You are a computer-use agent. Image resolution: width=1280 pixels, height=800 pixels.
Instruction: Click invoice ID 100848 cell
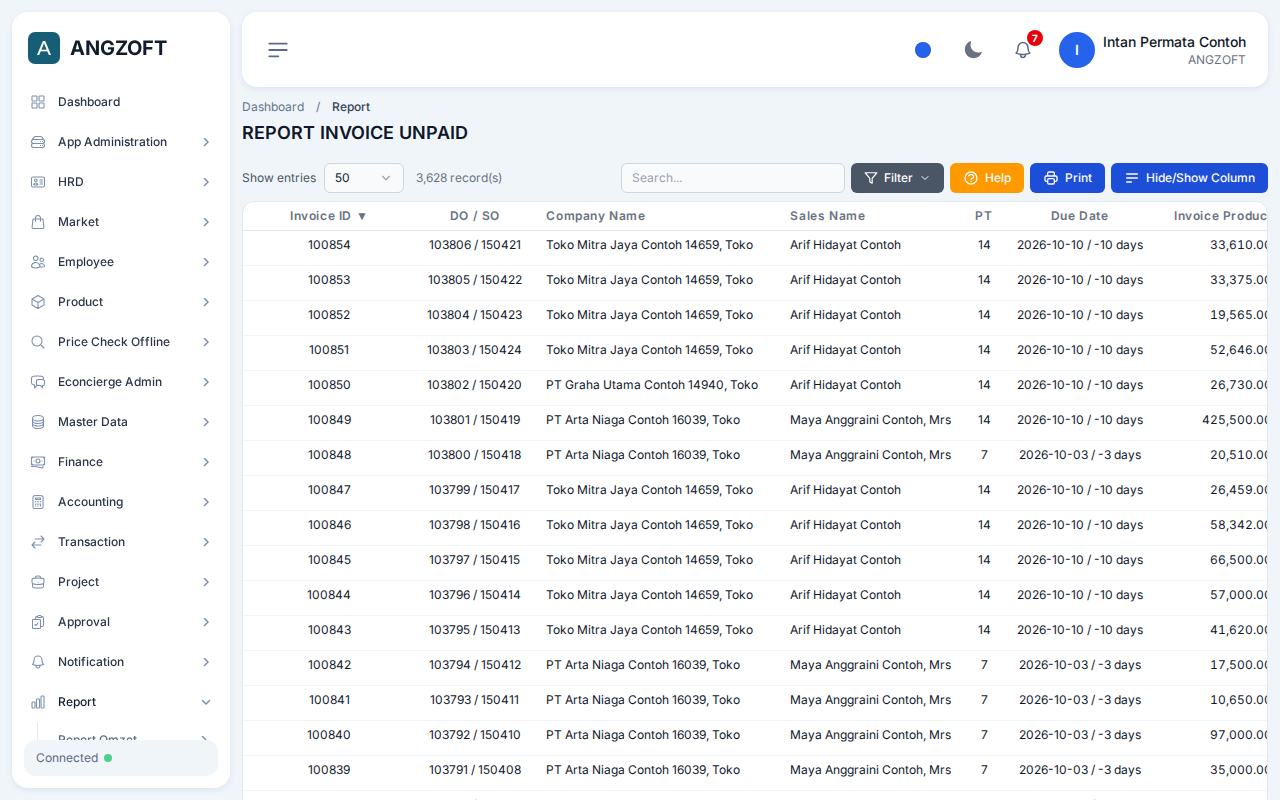point(329,455)
